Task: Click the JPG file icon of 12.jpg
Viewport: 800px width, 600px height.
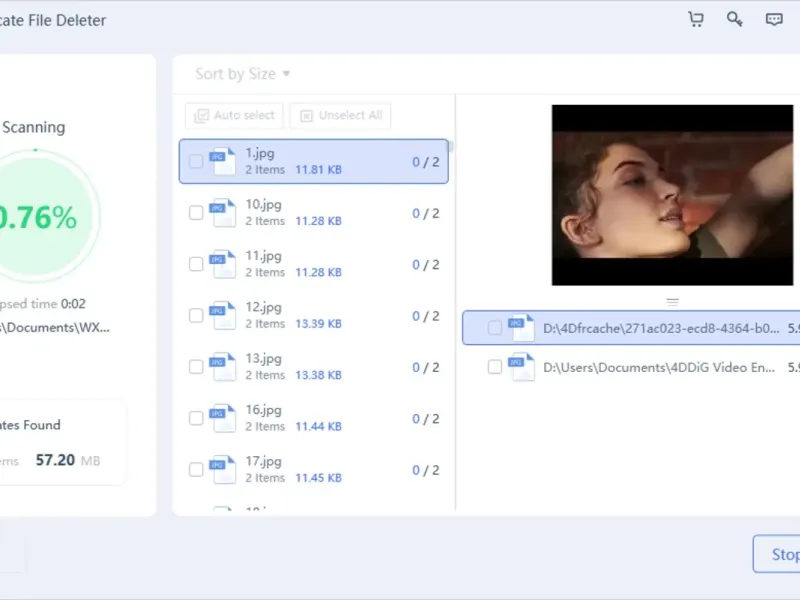Action: pos(223,315)
